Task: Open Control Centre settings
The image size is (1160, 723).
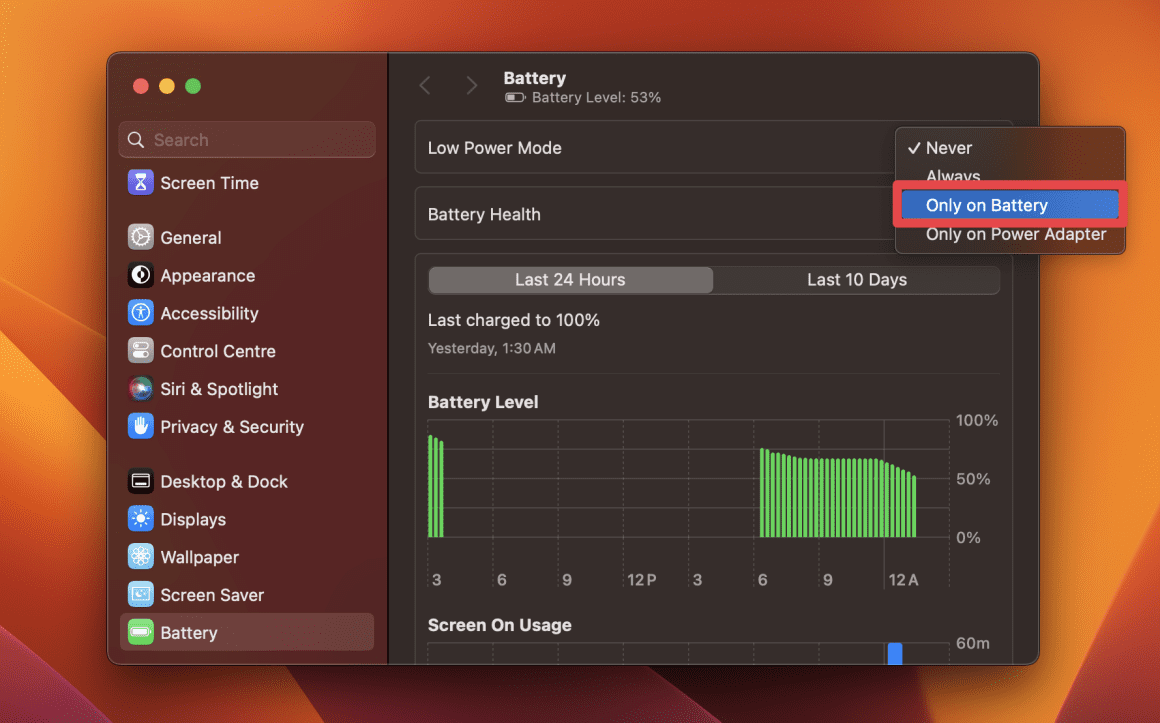Action: [217, 351]
